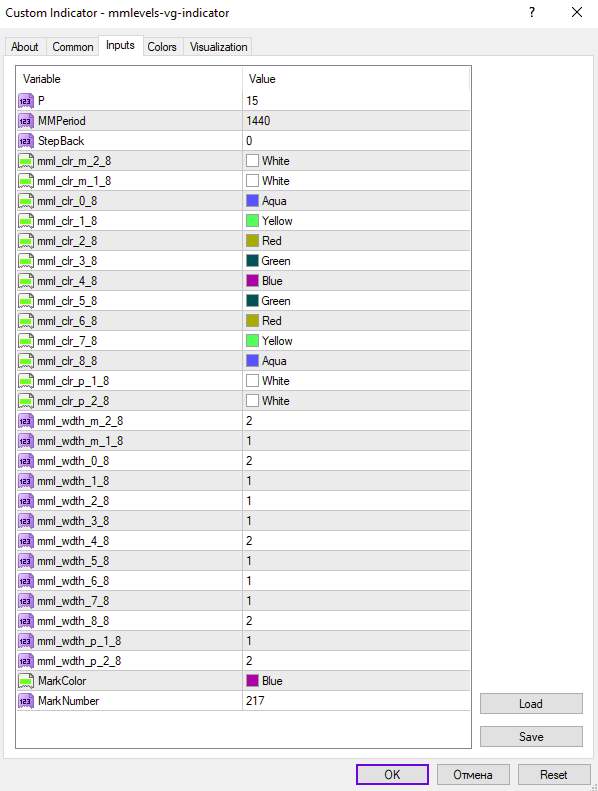Click the color icon beside mml_clr_m_2_8
The image size is (598, 791).
26,161
